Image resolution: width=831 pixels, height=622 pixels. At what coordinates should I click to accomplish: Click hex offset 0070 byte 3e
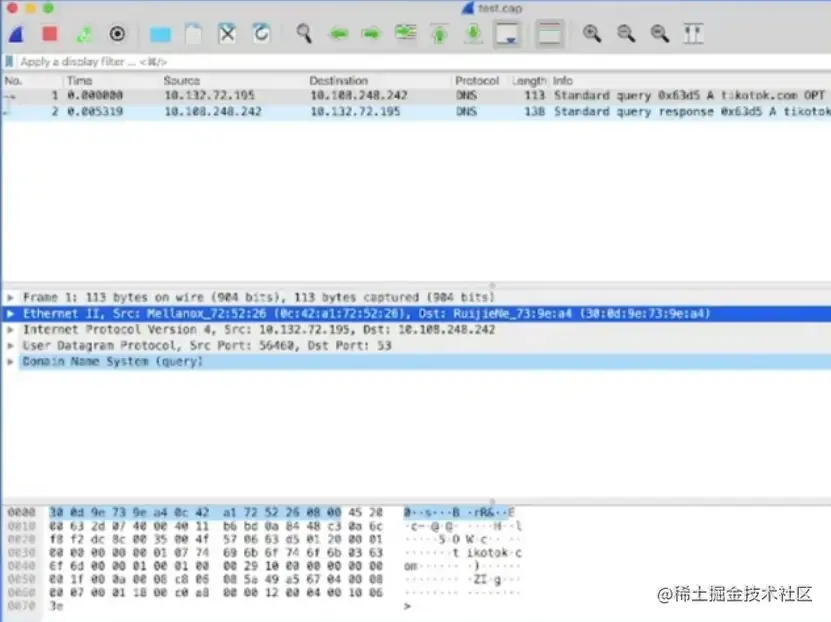coord(56,606)
